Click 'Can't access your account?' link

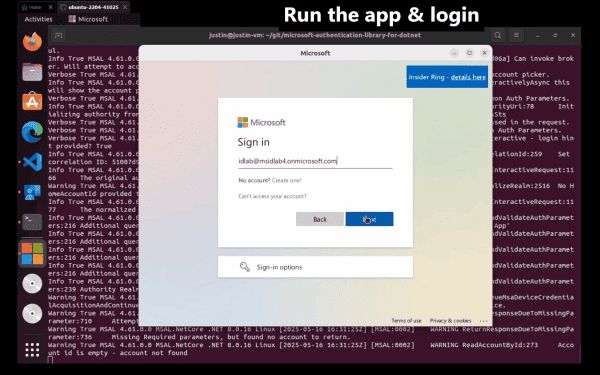(272, 196)
